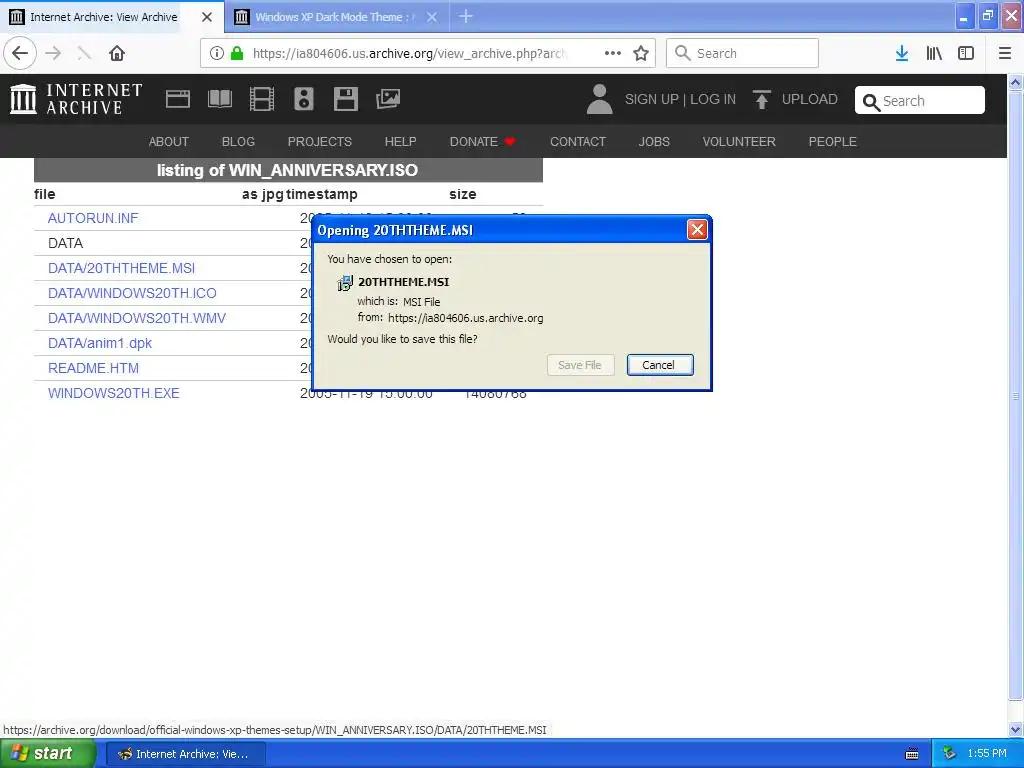
Task: Click the network tray icon near the clock
Action: pyautogui.click(x=949, y=754)
